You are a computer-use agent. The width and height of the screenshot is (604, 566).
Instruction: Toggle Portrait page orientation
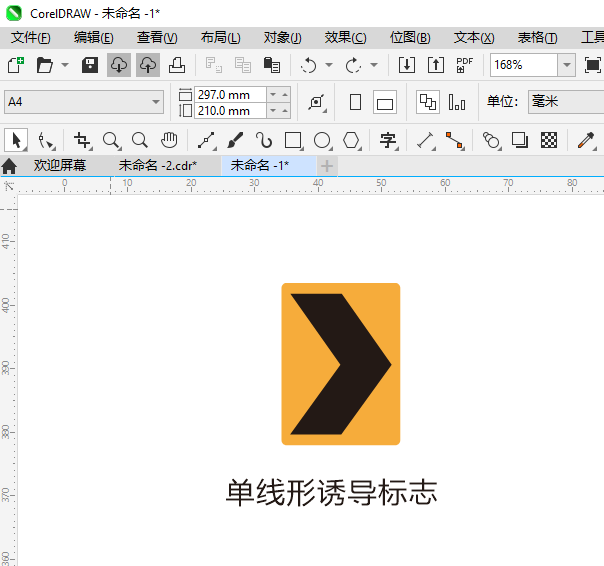(x=355, y=102)
